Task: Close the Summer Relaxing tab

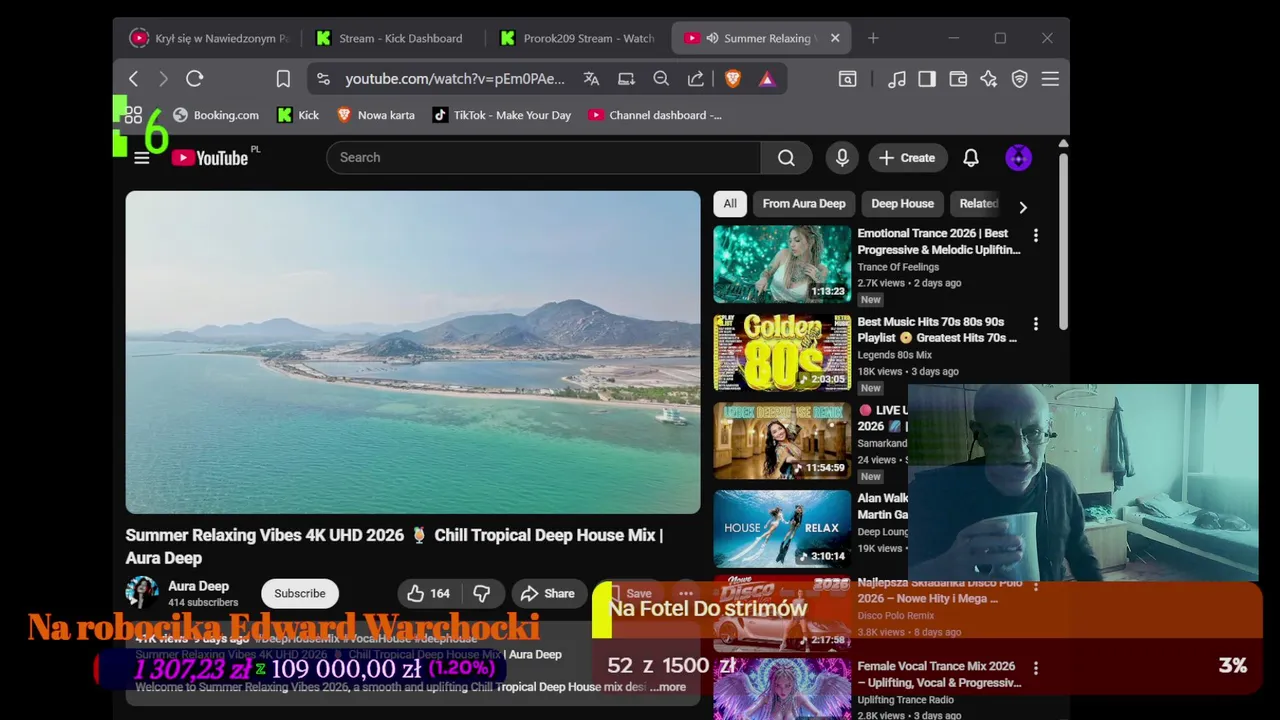Action: [x=835, y=38]
